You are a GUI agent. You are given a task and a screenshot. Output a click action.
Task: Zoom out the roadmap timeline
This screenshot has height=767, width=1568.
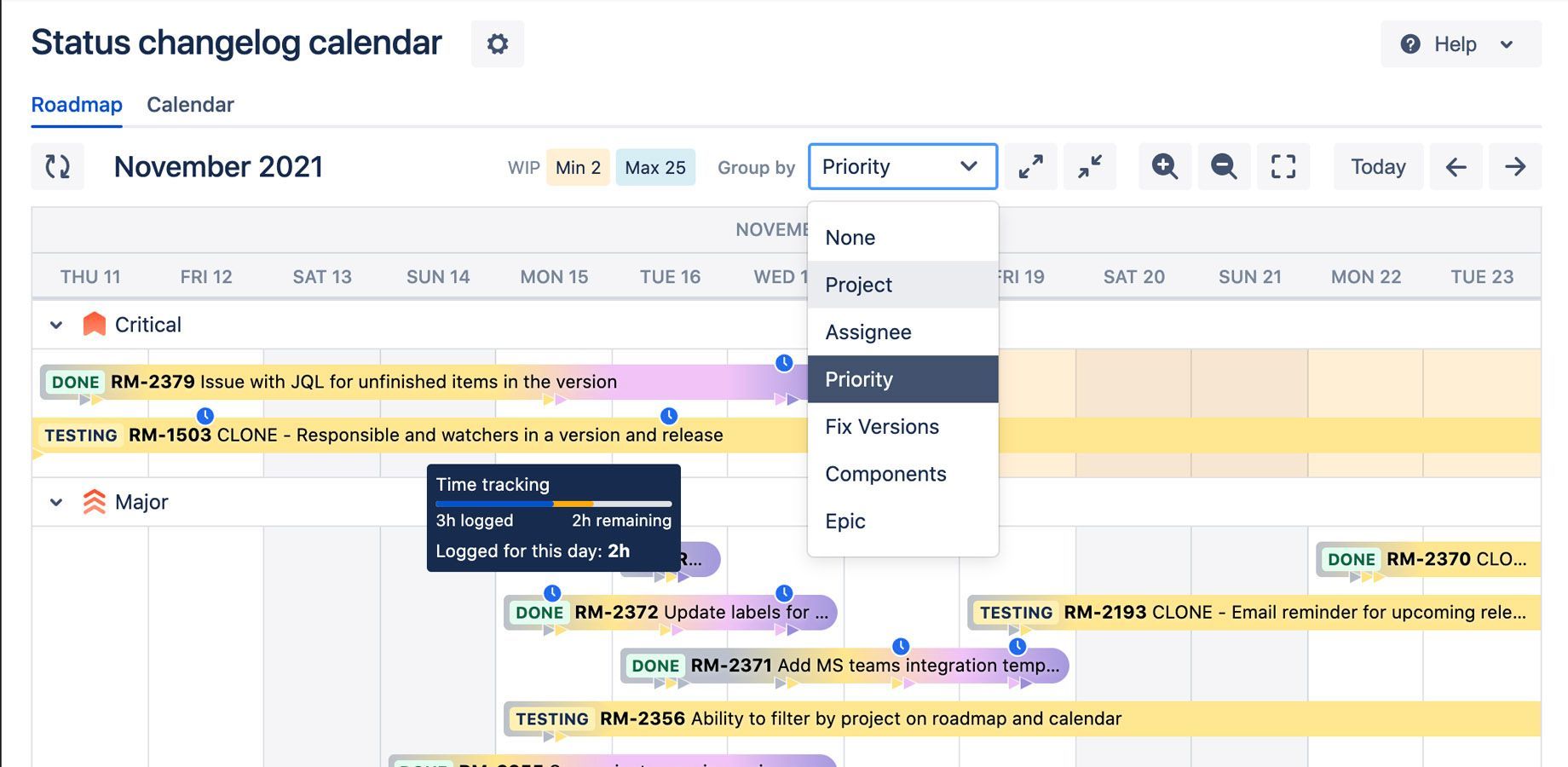[1224, 166]
